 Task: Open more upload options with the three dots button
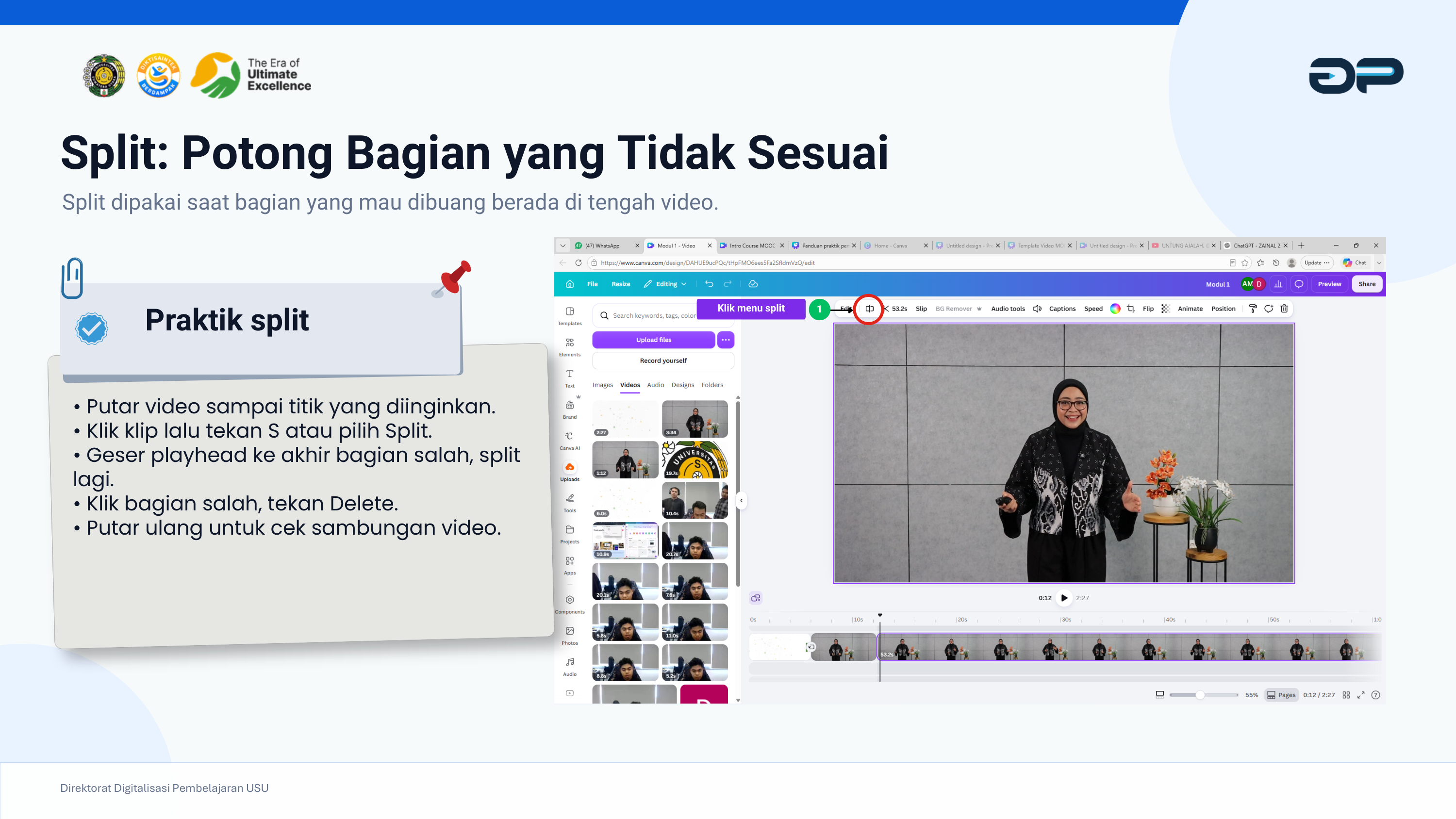pyautogui.click(x=726, y=340)
